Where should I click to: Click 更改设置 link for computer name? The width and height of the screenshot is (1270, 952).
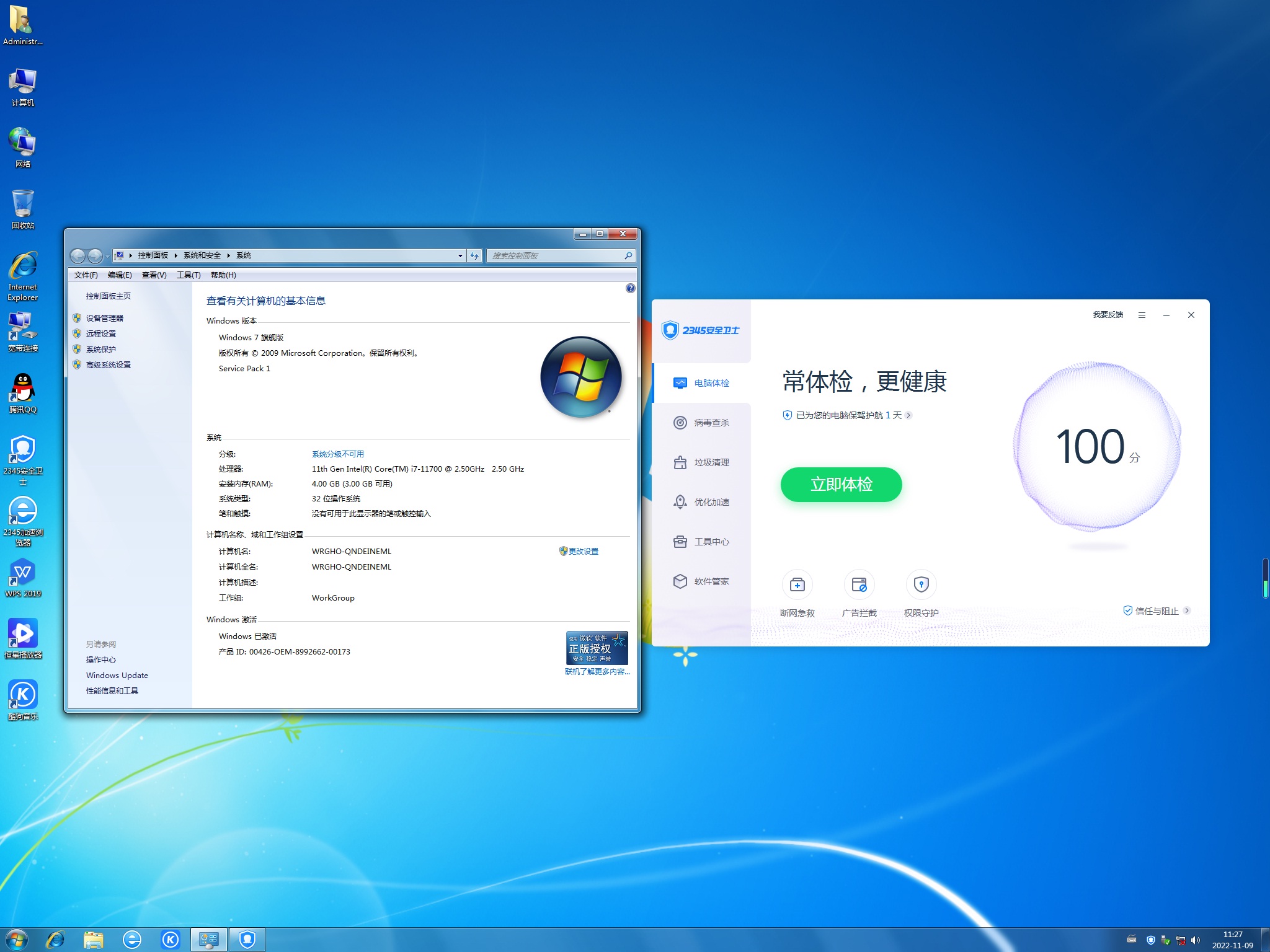[584, 551]
